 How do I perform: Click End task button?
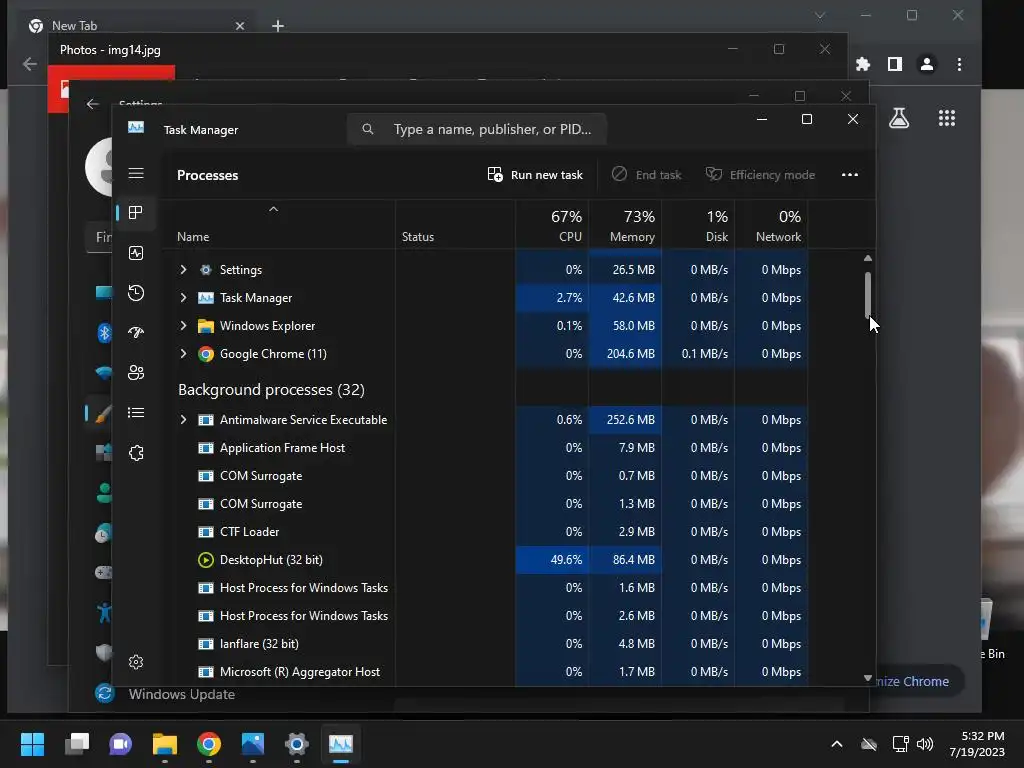point(647,174)
